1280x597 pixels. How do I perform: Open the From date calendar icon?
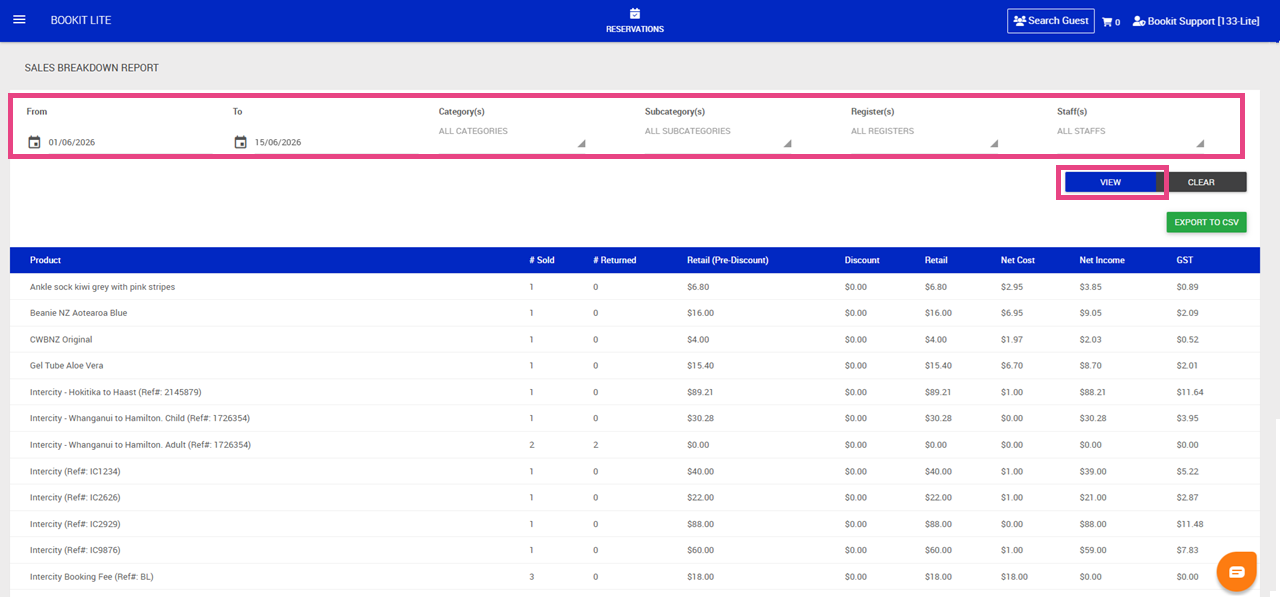click(x=34, y=142)
